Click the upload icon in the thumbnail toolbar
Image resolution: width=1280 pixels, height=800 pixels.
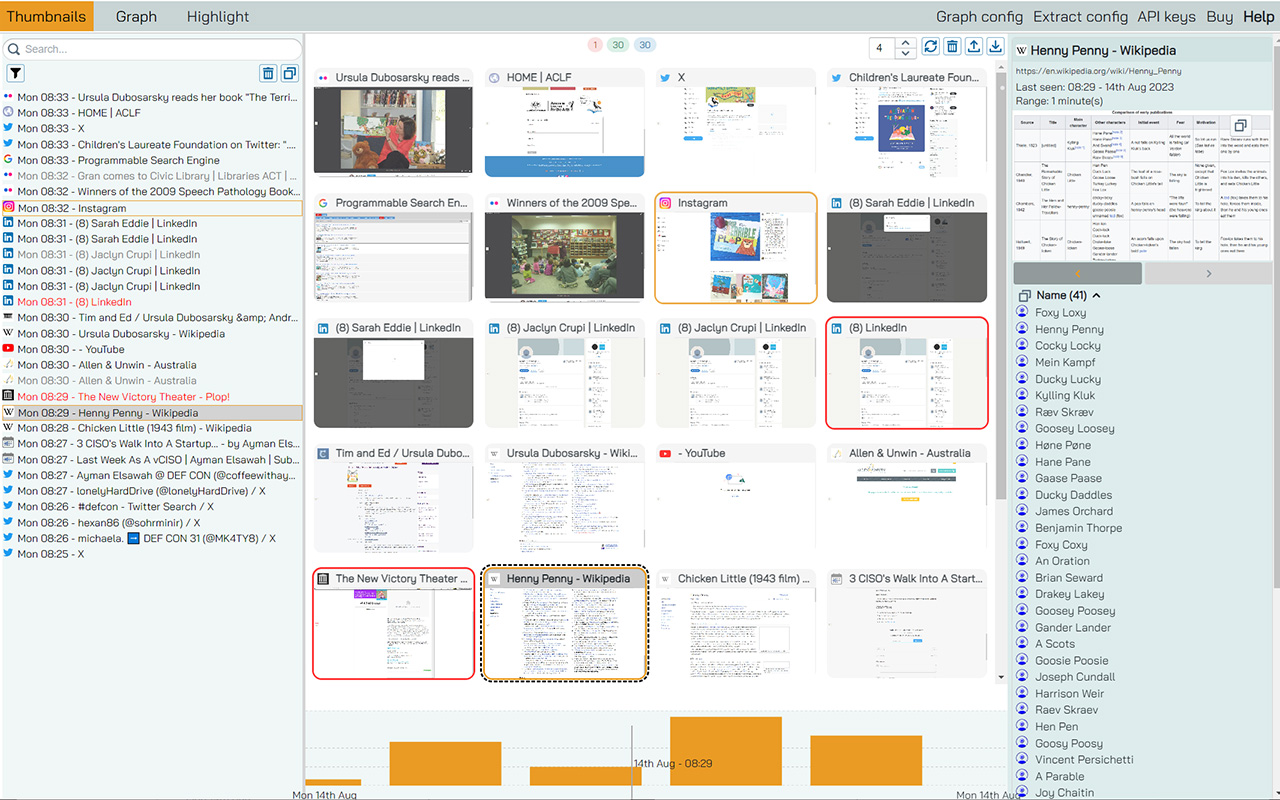[x=973, y=47]
